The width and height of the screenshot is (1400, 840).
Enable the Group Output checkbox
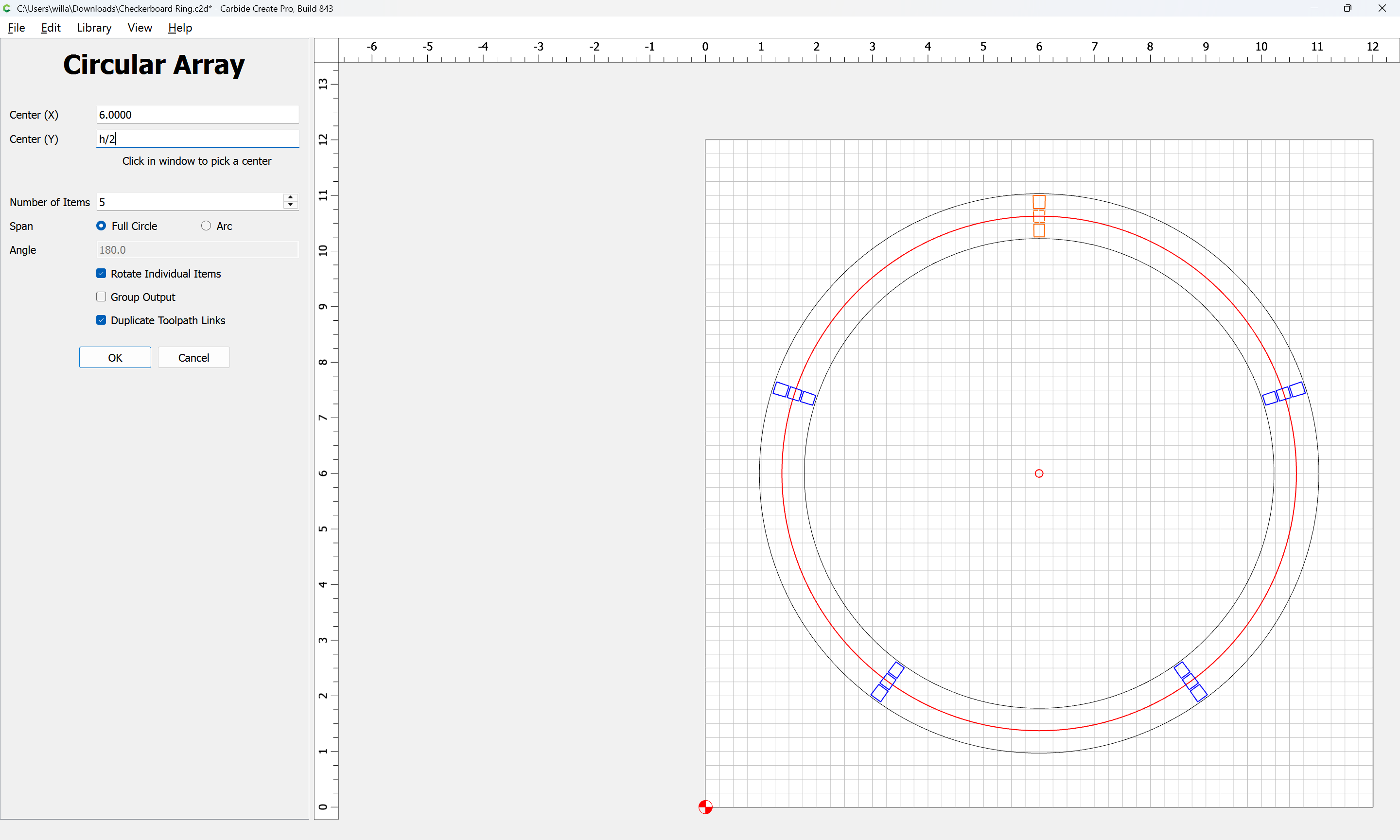101,297
